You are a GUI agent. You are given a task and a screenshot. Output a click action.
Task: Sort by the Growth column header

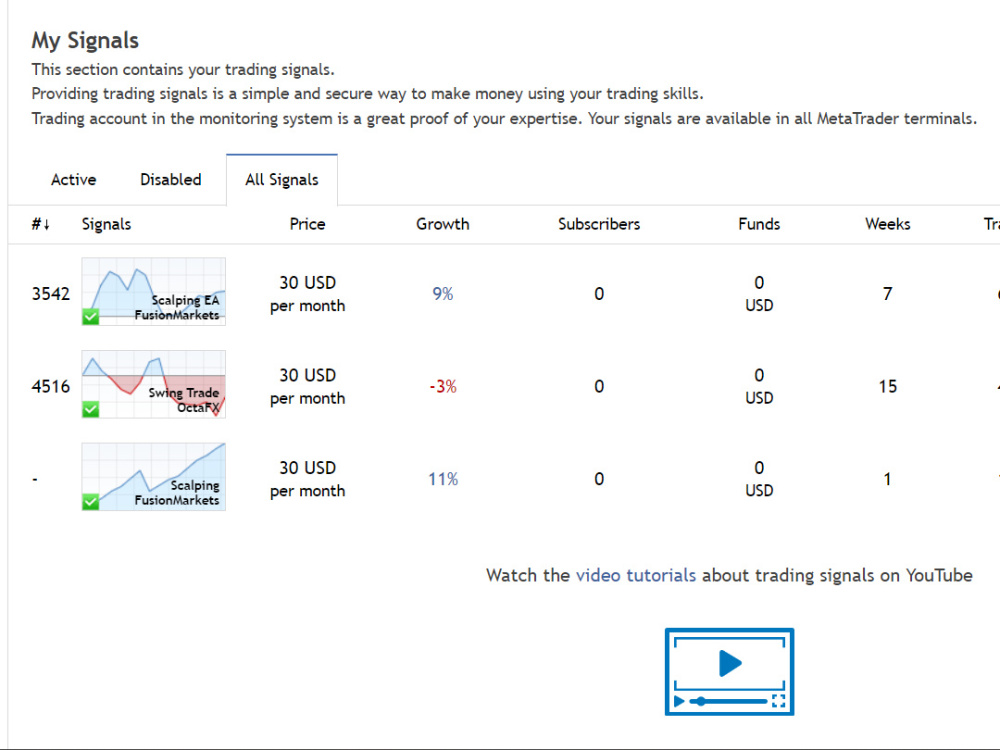click(443, 224)
